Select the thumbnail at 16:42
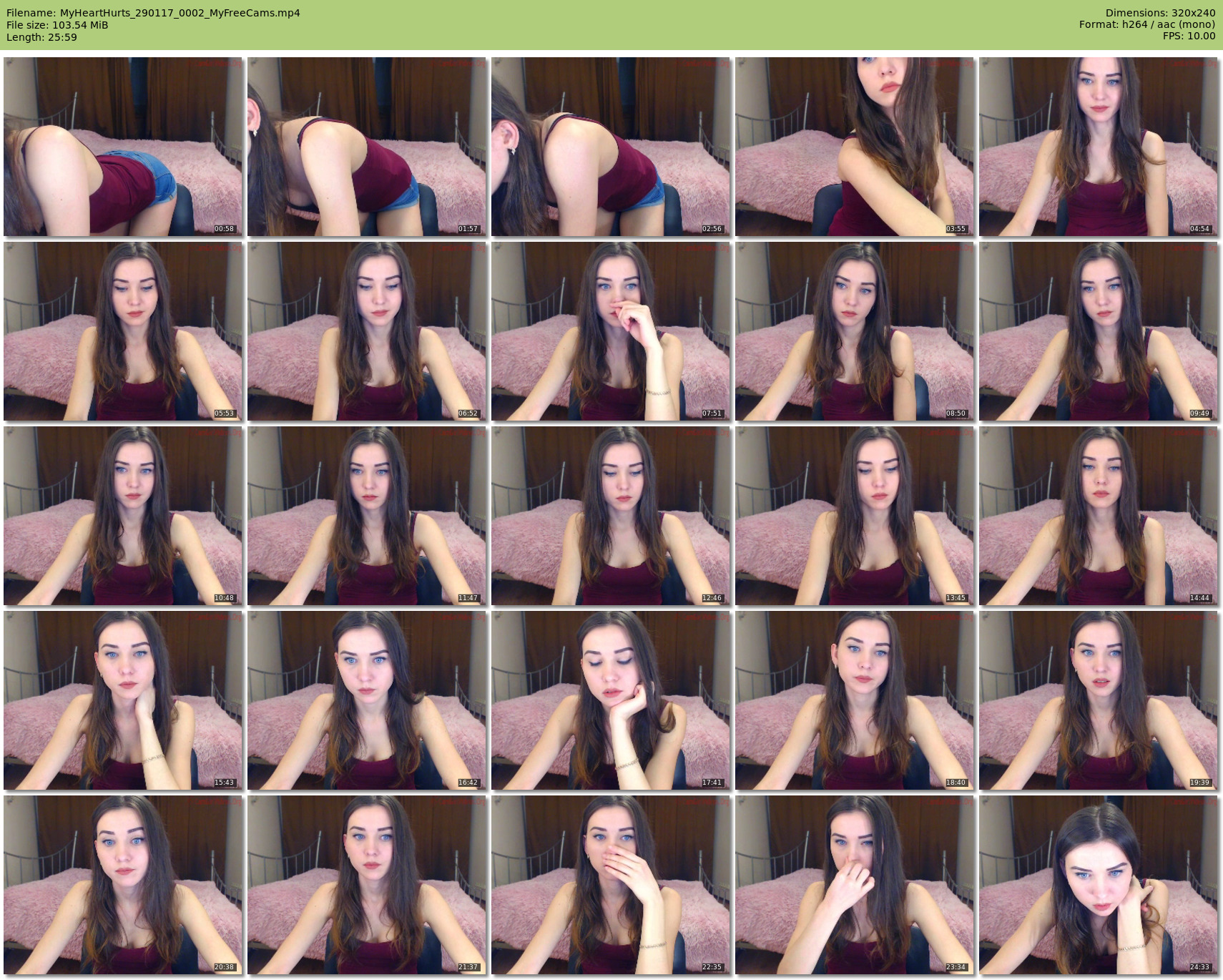Viewport: 1223px width, 980px height. [x=367, y=700]
